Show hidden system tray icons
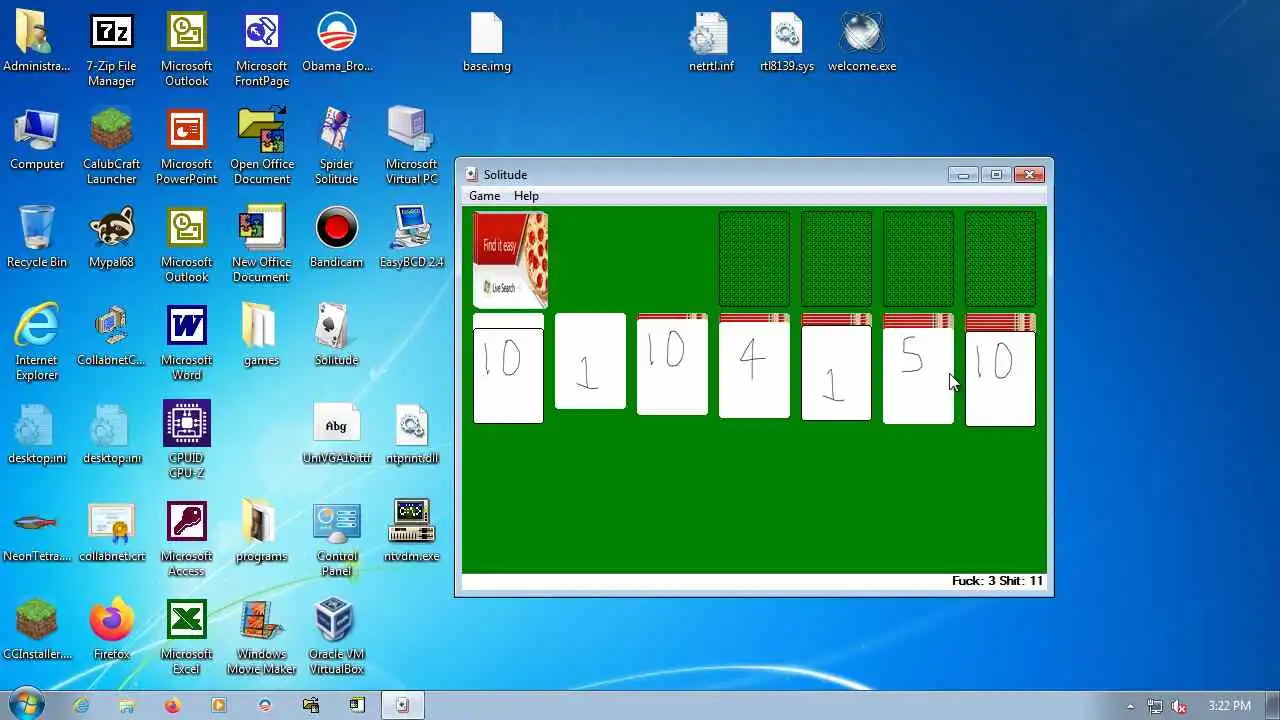Screen dimensions: 1280x720 1130,706
